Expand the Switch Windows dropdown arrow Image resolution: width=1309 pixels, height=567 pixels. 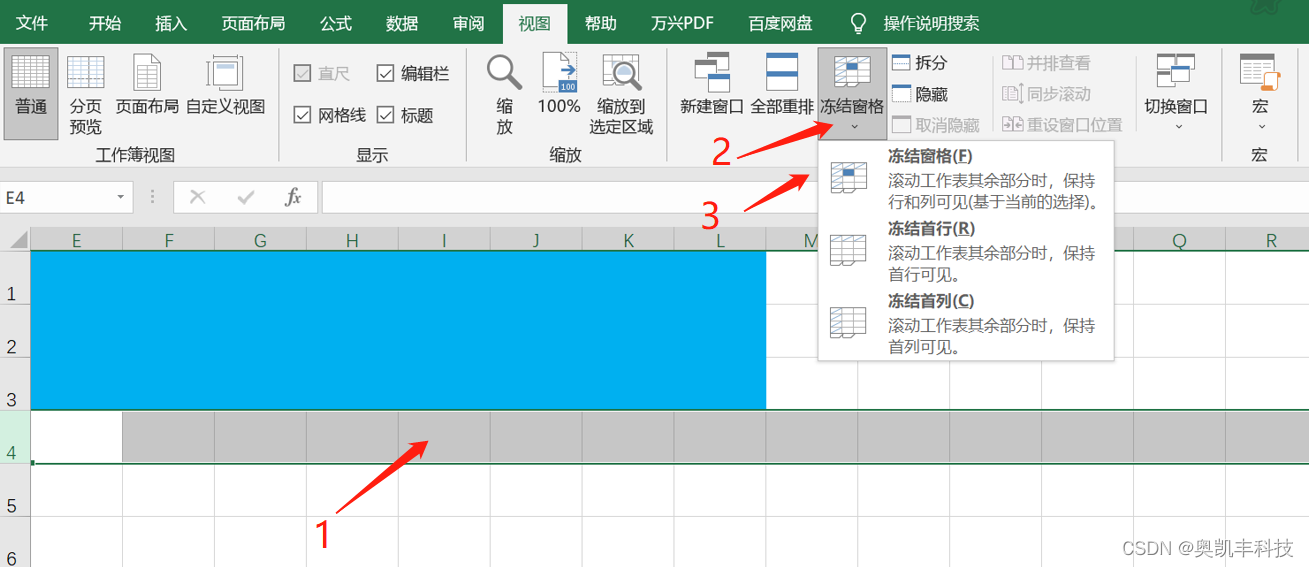click(x=1177, y=127)
